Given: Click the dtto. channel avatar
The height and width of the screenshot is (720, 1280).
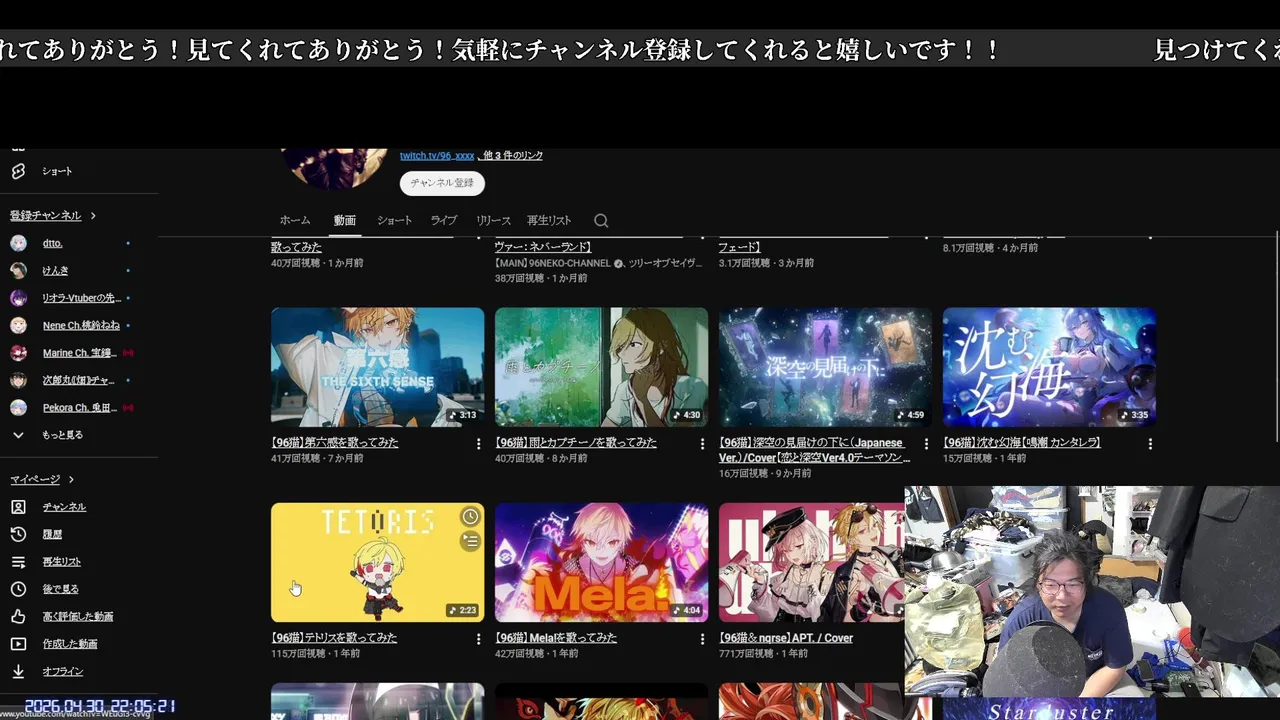Looking at the screenshot, I should point(18,243).
